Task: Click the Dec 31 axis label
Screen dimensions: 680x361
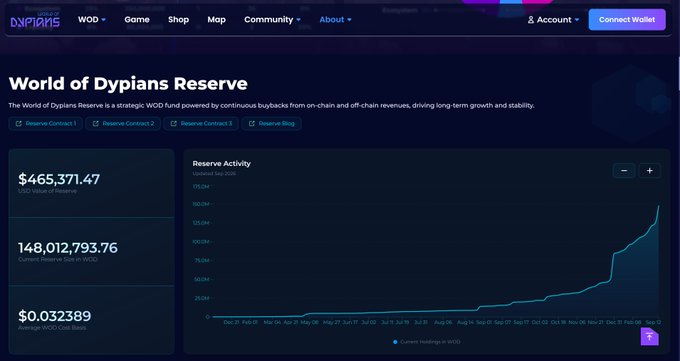Action: coord(614,322)
